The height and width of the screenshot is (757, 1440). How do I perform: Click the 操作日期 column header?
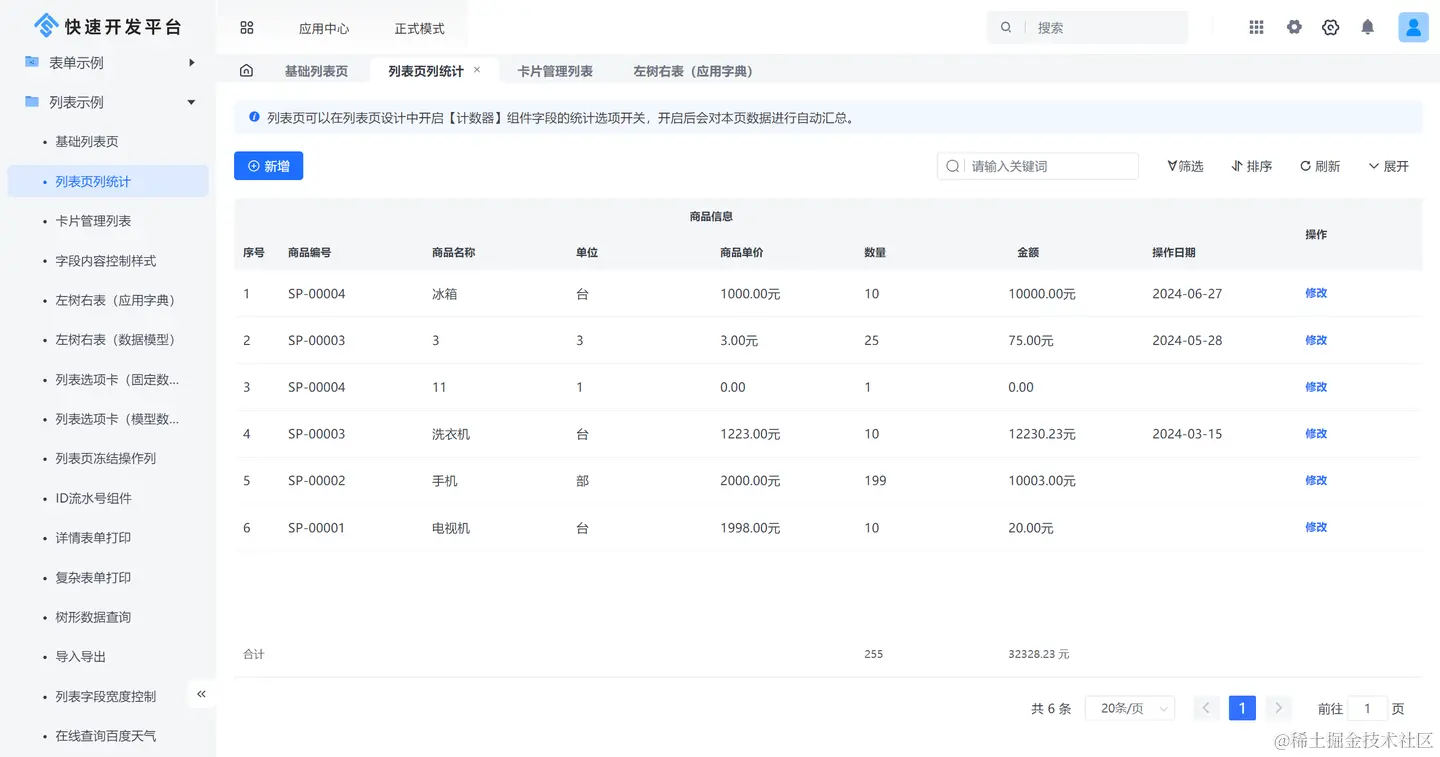pos(1174,253)
